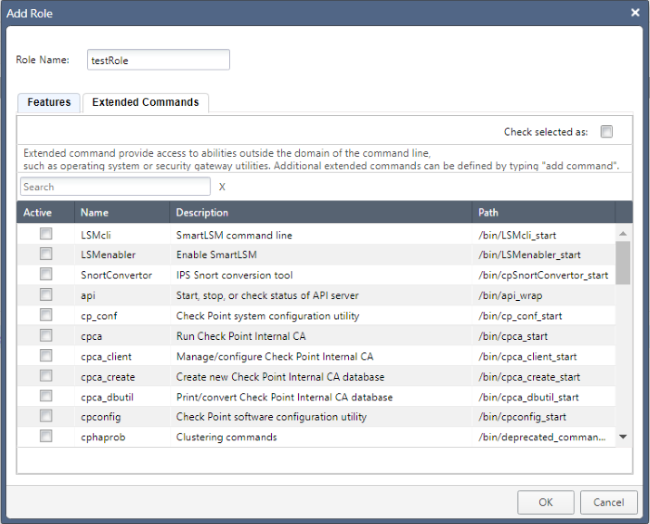The image size is (650, 524).
Task: Enable the LSMcli command checkbox
Action: click(46, 234)
